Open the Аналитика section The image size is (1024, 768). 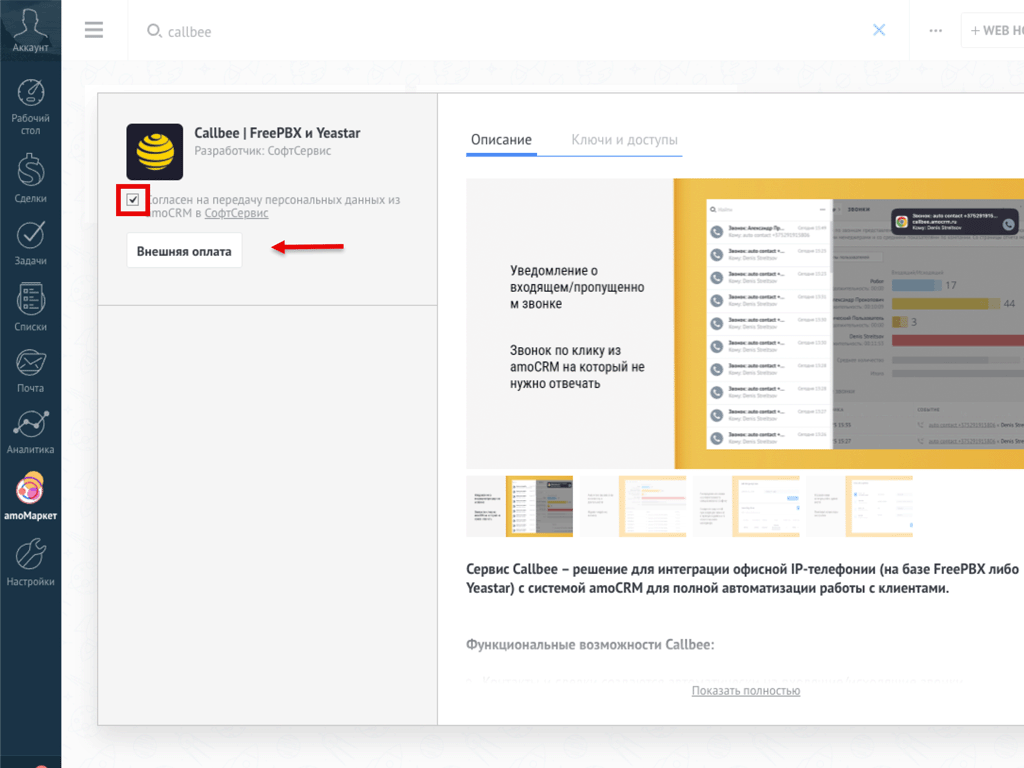[30, 432]
